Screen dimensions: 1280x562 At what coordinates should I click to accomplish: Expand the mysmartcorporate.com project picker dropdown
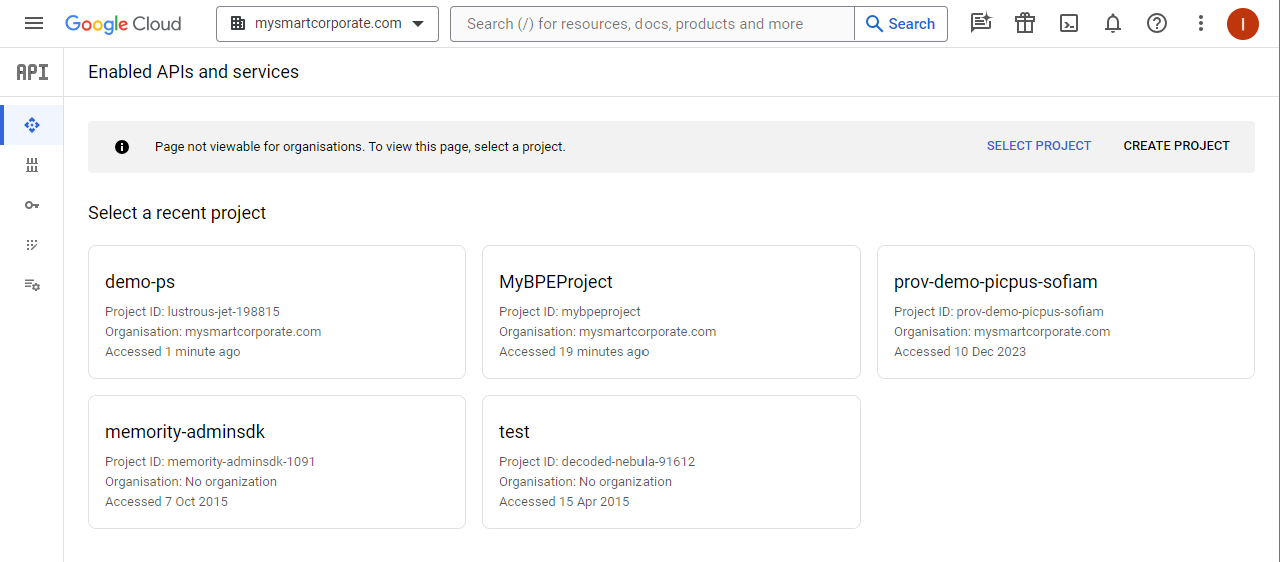click(327, 23)
